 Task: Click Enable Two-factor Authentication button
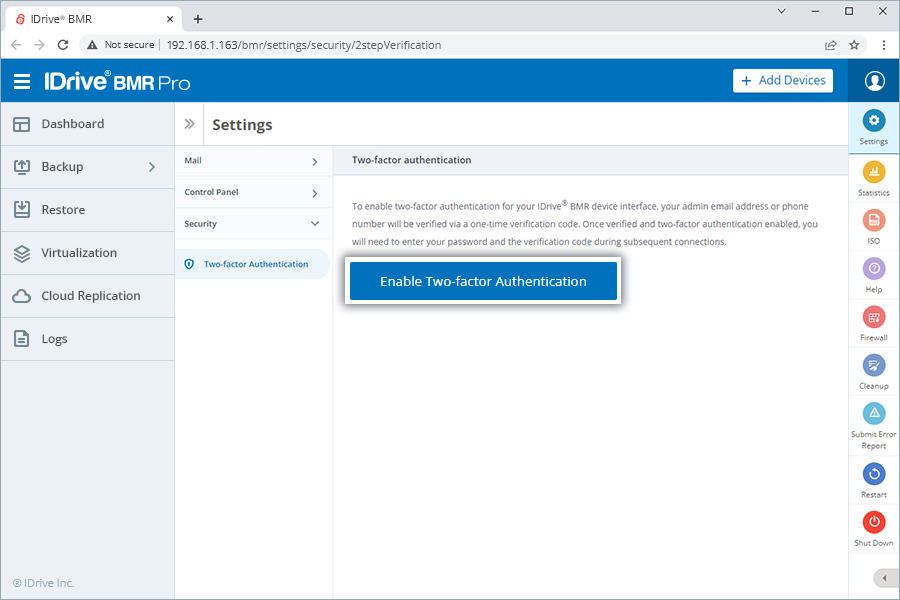click(x=483, y=281)
